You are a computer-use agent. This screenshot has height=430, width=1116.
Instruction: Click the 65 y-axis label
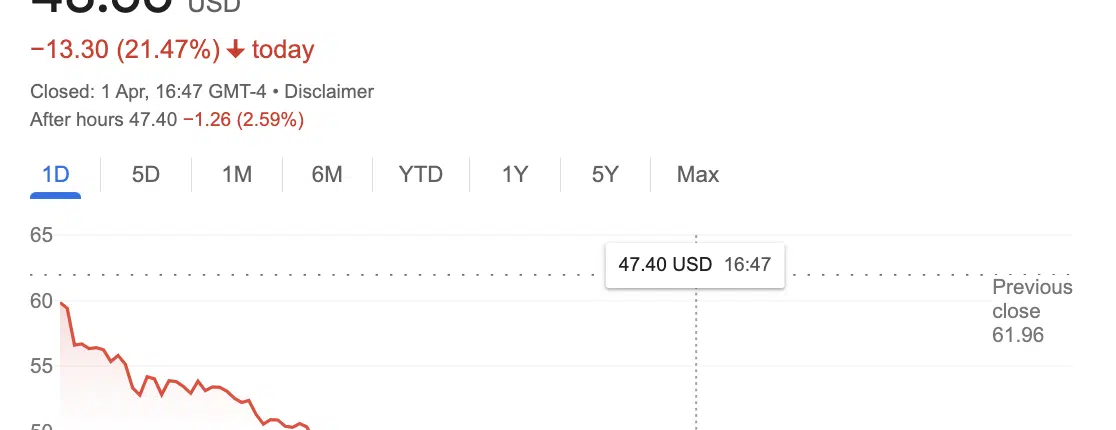tap(42, 235)
